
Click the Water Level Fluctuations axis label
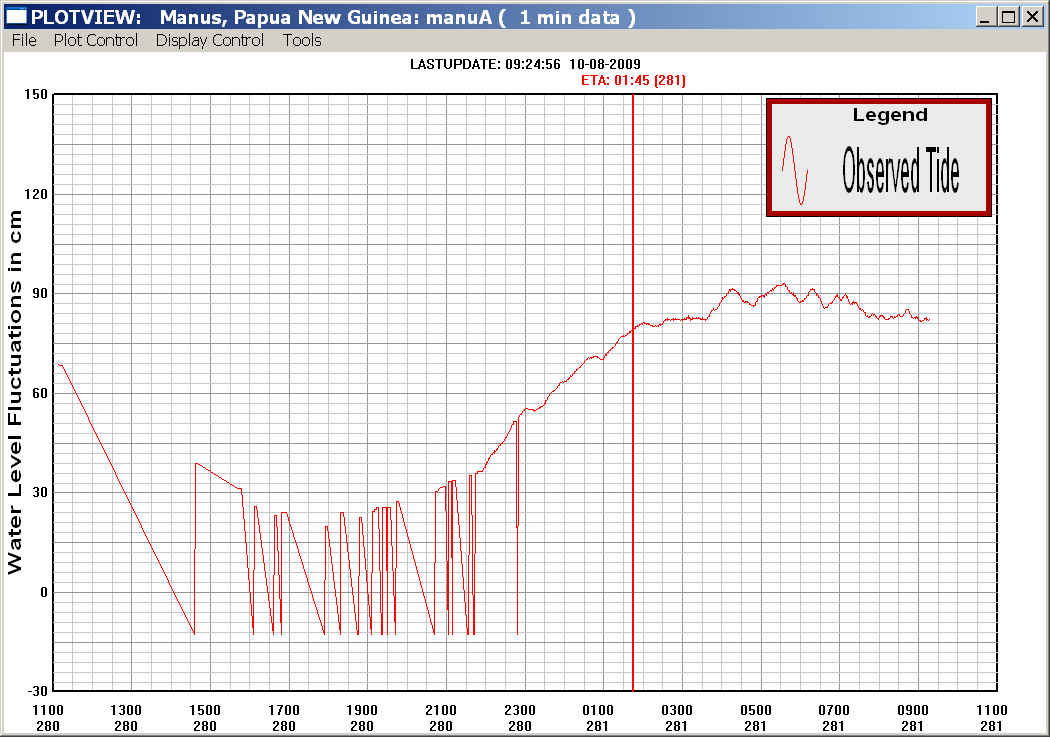(x=15, y=392)
